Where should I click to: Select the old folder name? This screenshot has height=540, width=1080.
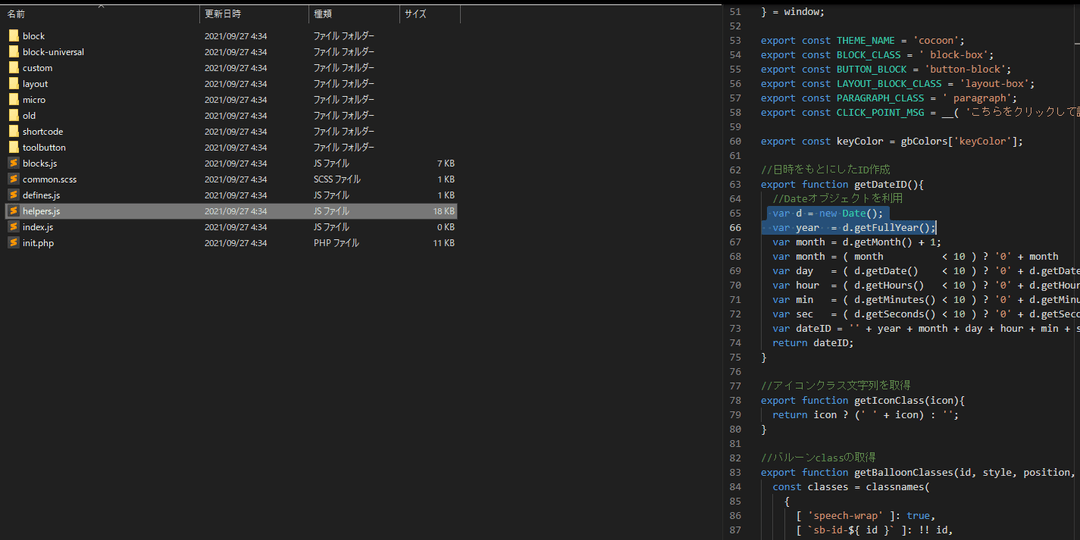coord(29,115)
